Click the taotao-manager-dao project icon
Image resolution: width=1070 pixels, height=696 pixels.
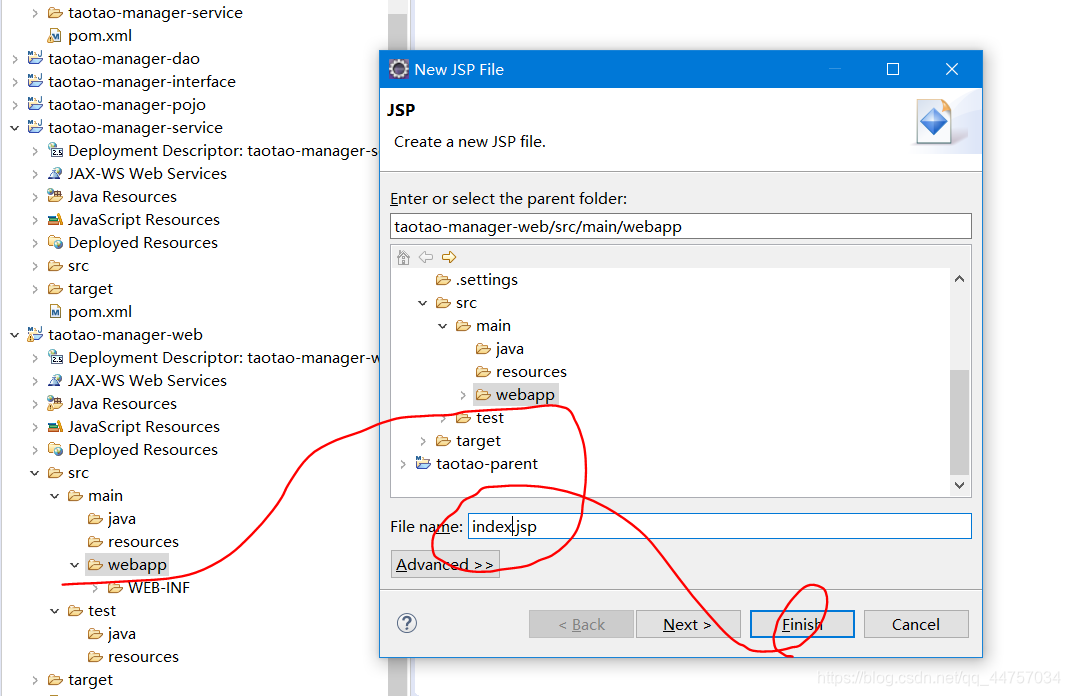[35, 58]
